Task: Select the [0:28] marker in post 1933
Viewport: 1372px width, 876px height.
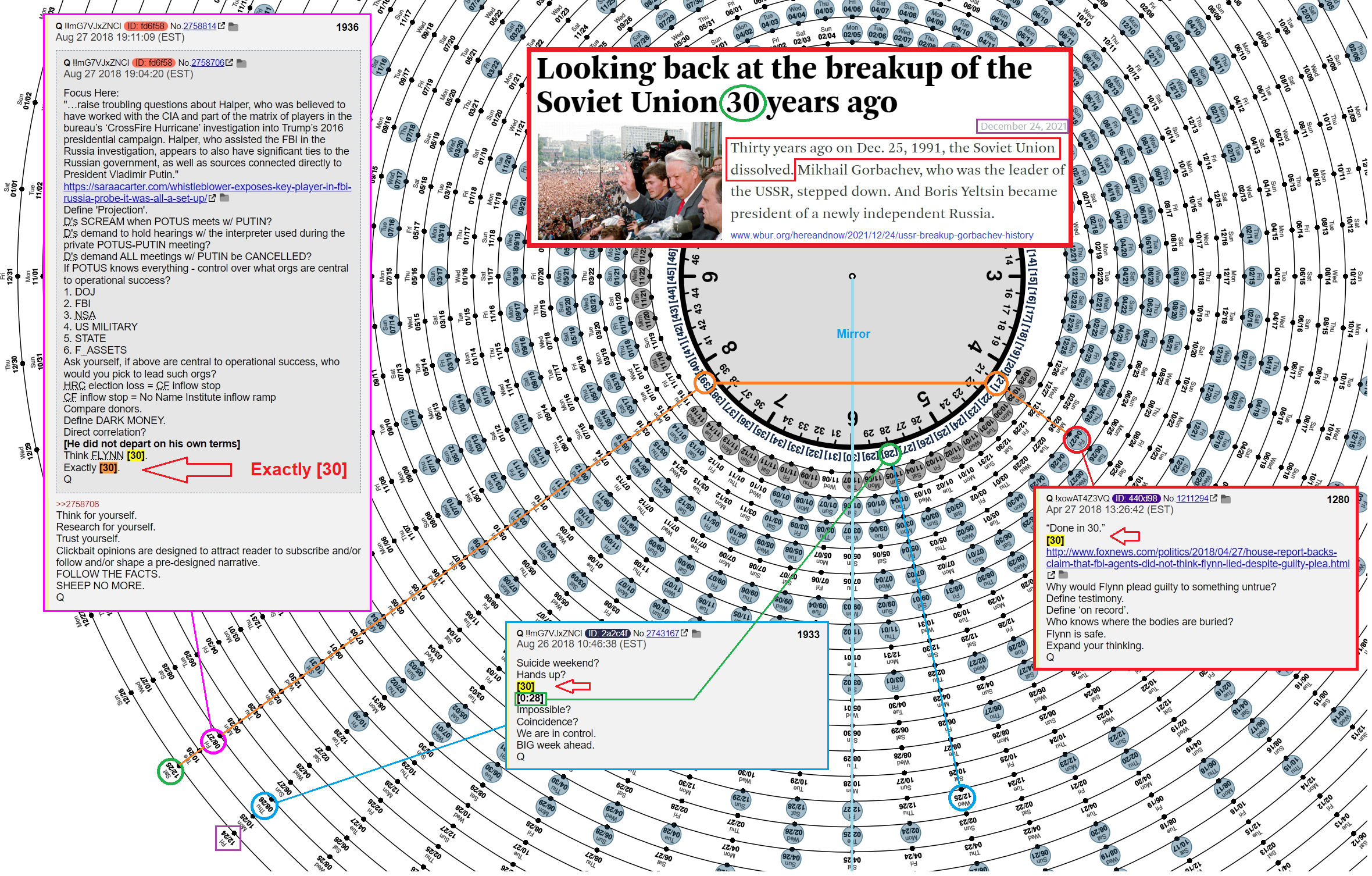Action: 530,698
